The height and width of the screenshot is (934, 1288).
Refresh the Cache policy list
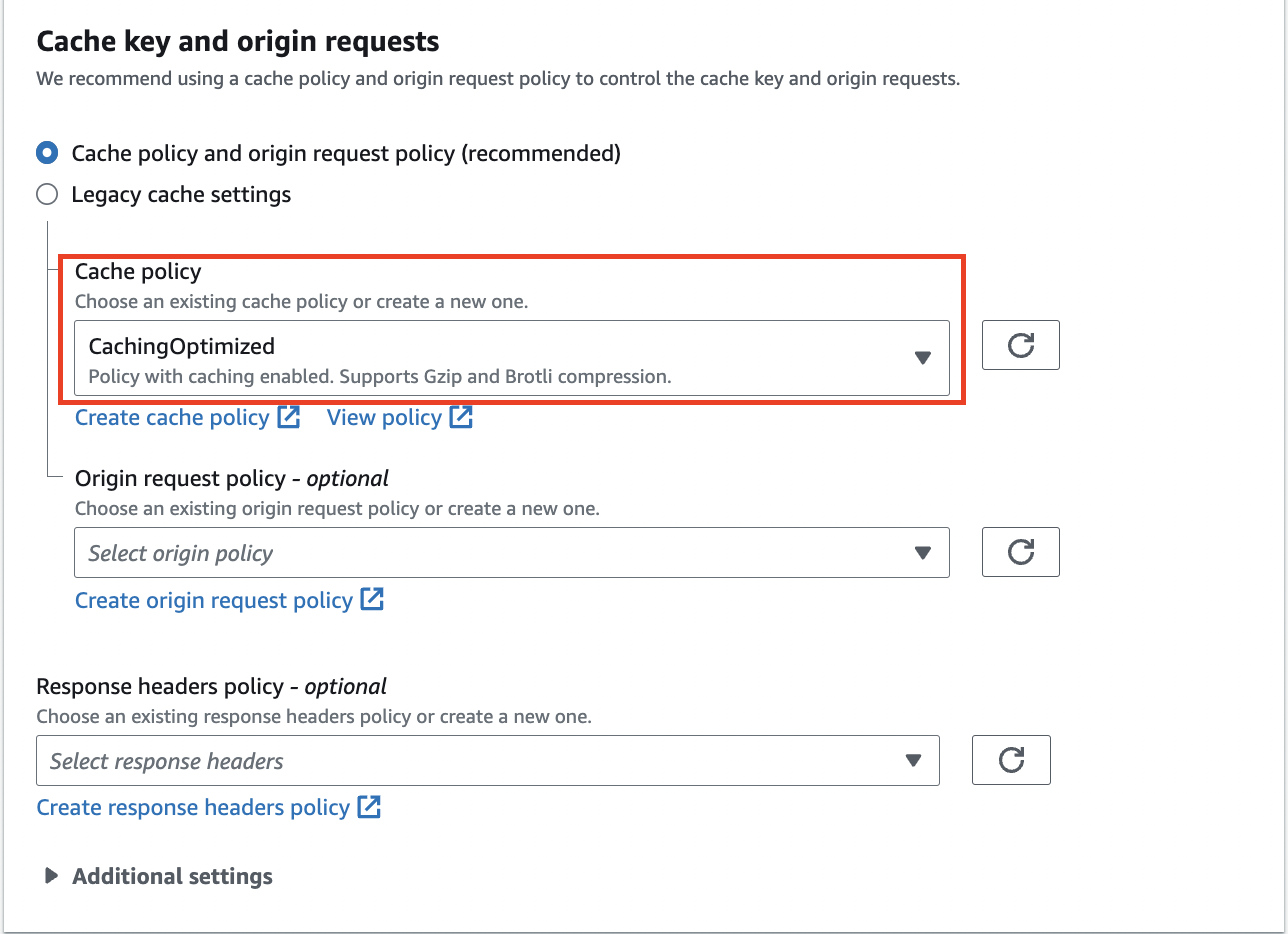[1020, 346]
